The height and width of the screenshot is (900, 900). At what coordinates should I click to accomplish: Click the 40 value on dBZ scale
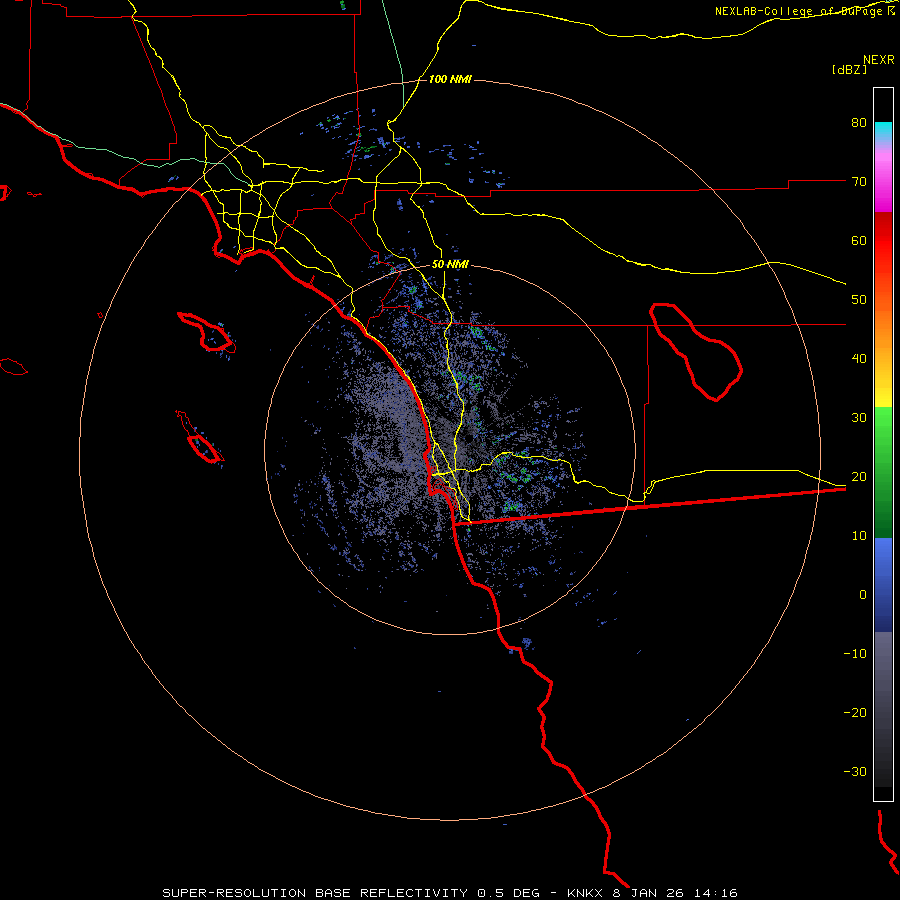coord(859,359)
